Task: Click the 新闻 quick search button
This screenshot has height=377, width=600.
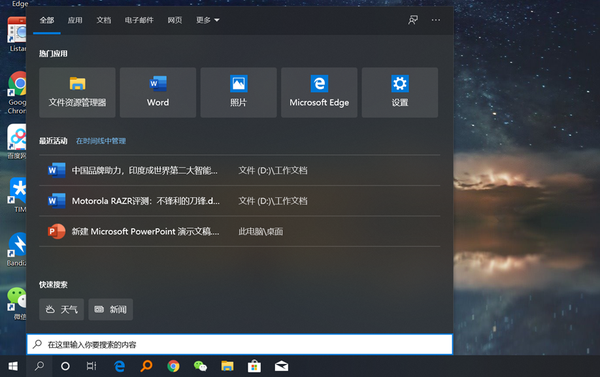Action: pyautogui.click(x=111, y=309)
